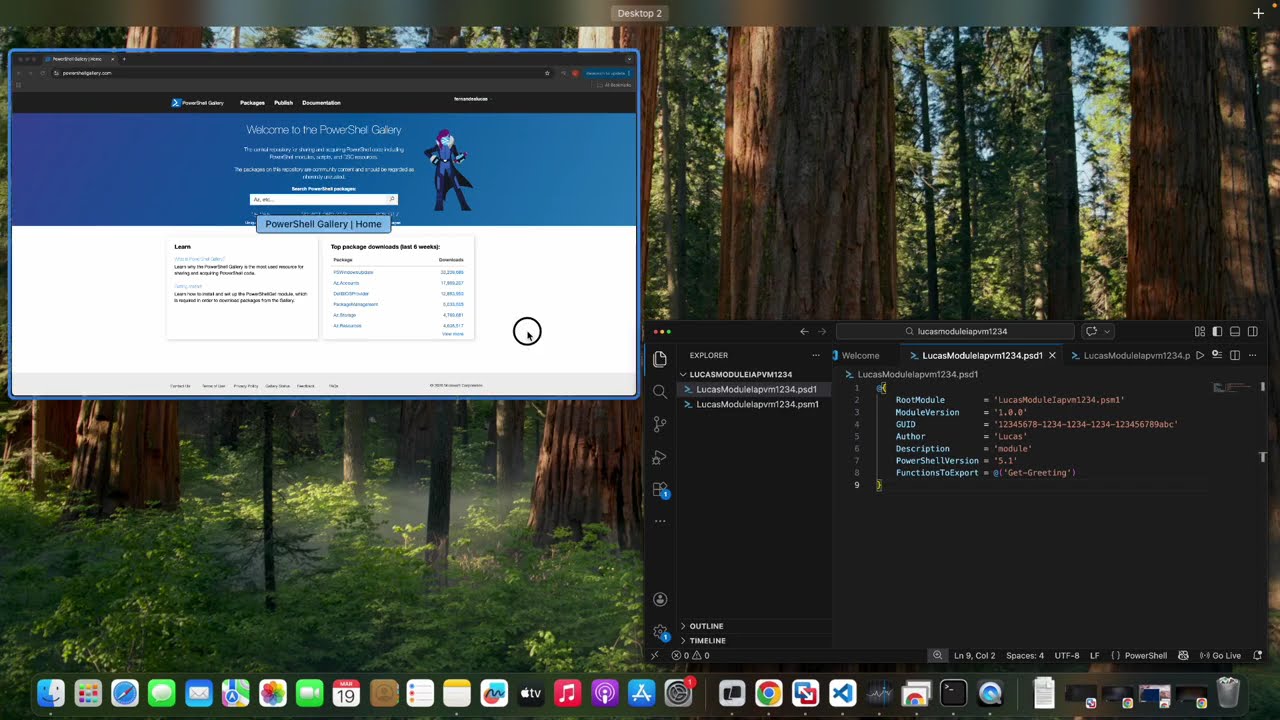The height and width of the screenshot is (720, 1280).
Task: Open the Packages menu on PowerShell Gallery
Action: 252,102
